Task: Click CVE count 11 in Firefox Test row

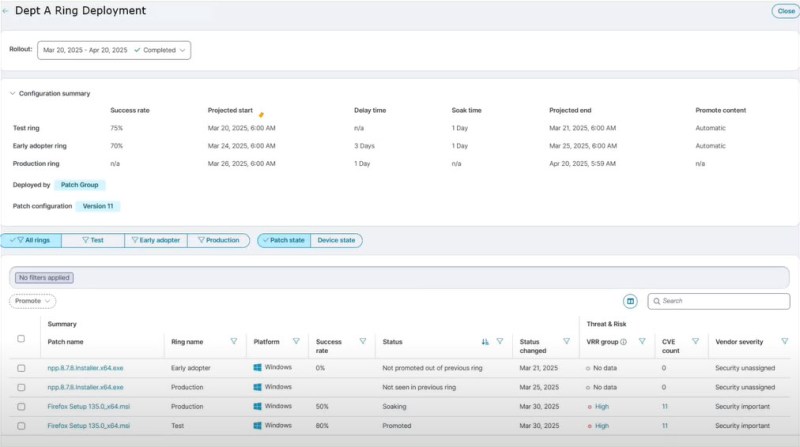Action: click(665, 426)
